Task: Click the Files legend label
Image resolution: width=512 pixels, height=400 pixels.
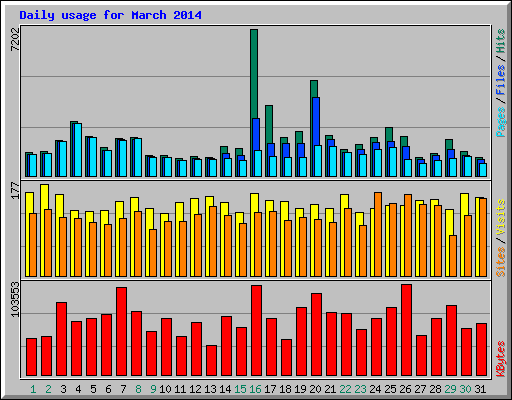Action: tap(500, 79)
